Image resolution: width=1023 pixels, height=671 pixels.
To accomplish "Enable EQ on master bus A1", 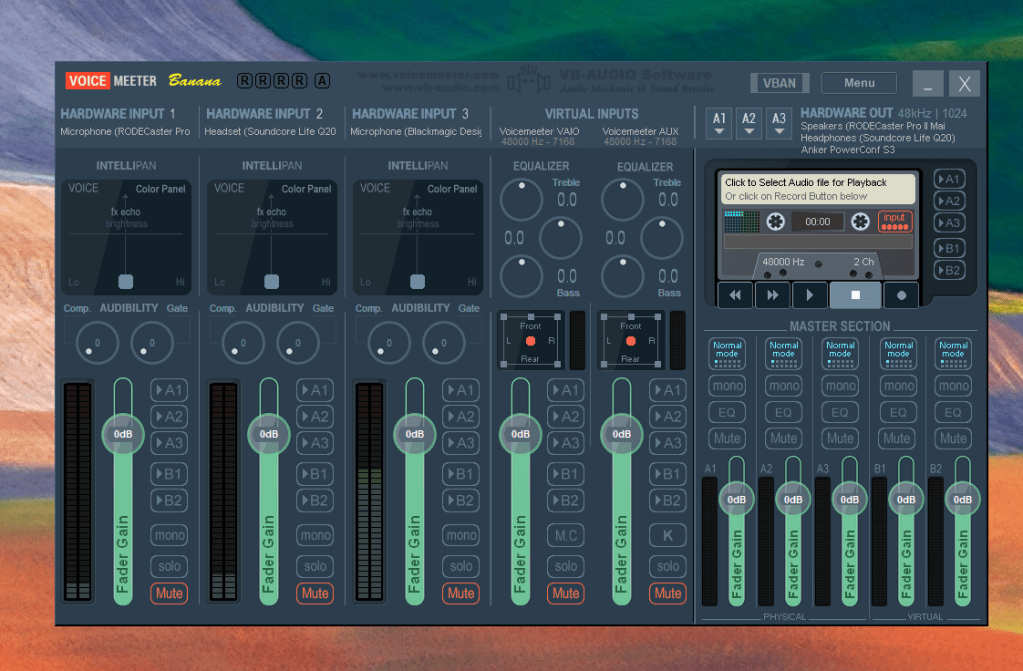I will coord(727,413).
